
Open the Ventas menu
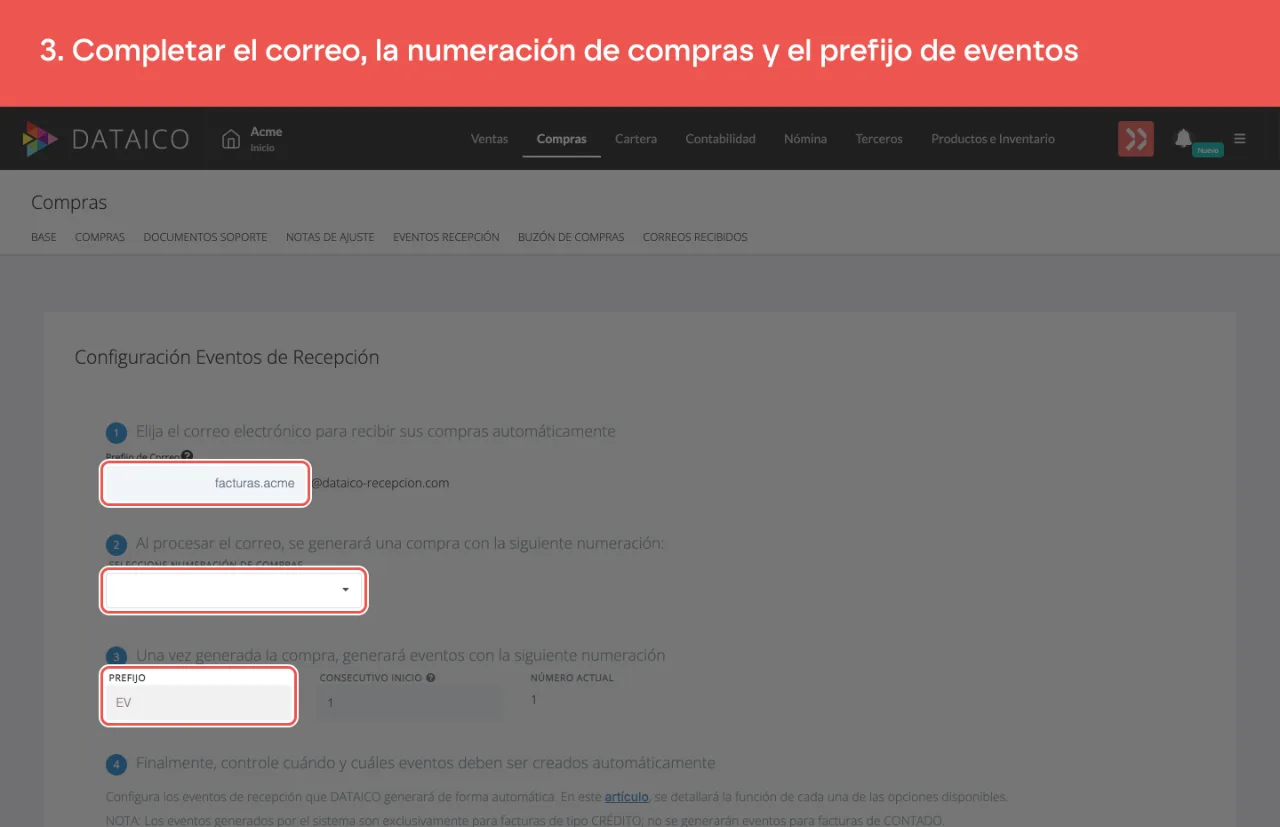pos(489,139)
